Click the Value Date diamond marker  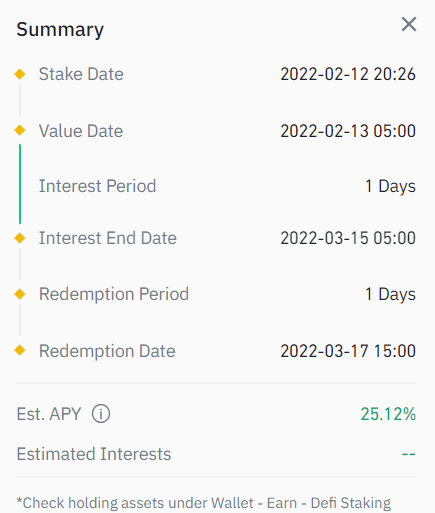(20, 130)
